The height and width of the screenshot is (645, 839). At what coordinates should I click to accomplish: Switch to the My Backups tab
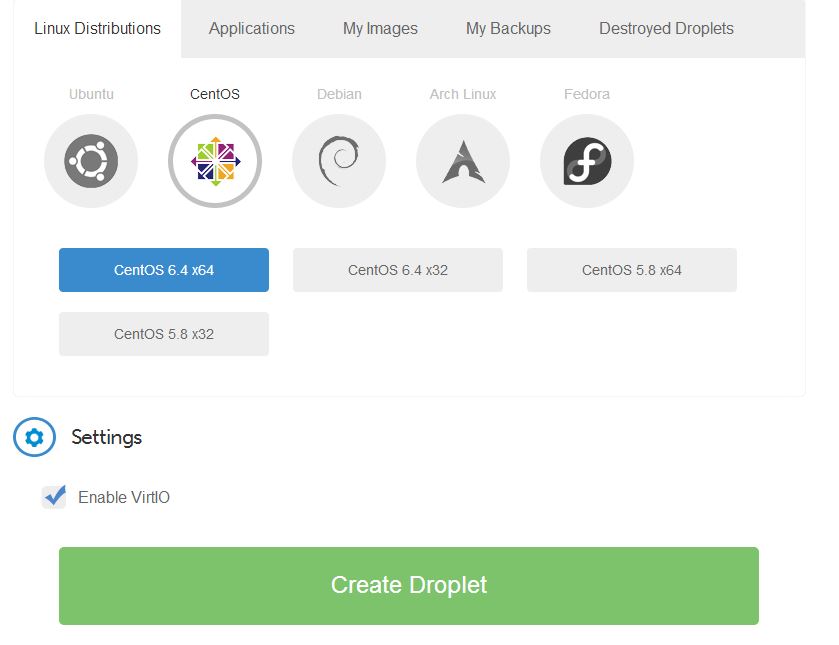click(x=508, y=28)
